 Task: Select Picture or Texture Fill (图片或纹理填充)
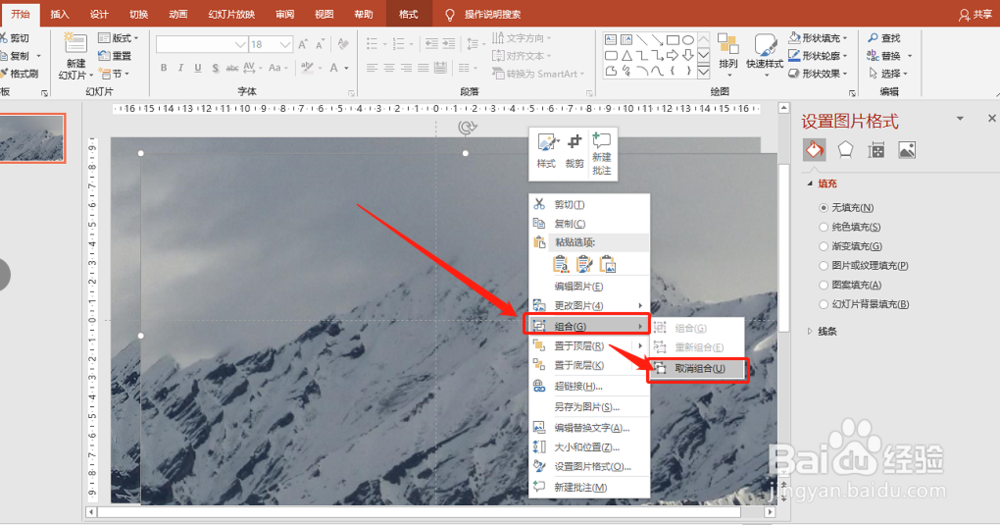[823, 265]
